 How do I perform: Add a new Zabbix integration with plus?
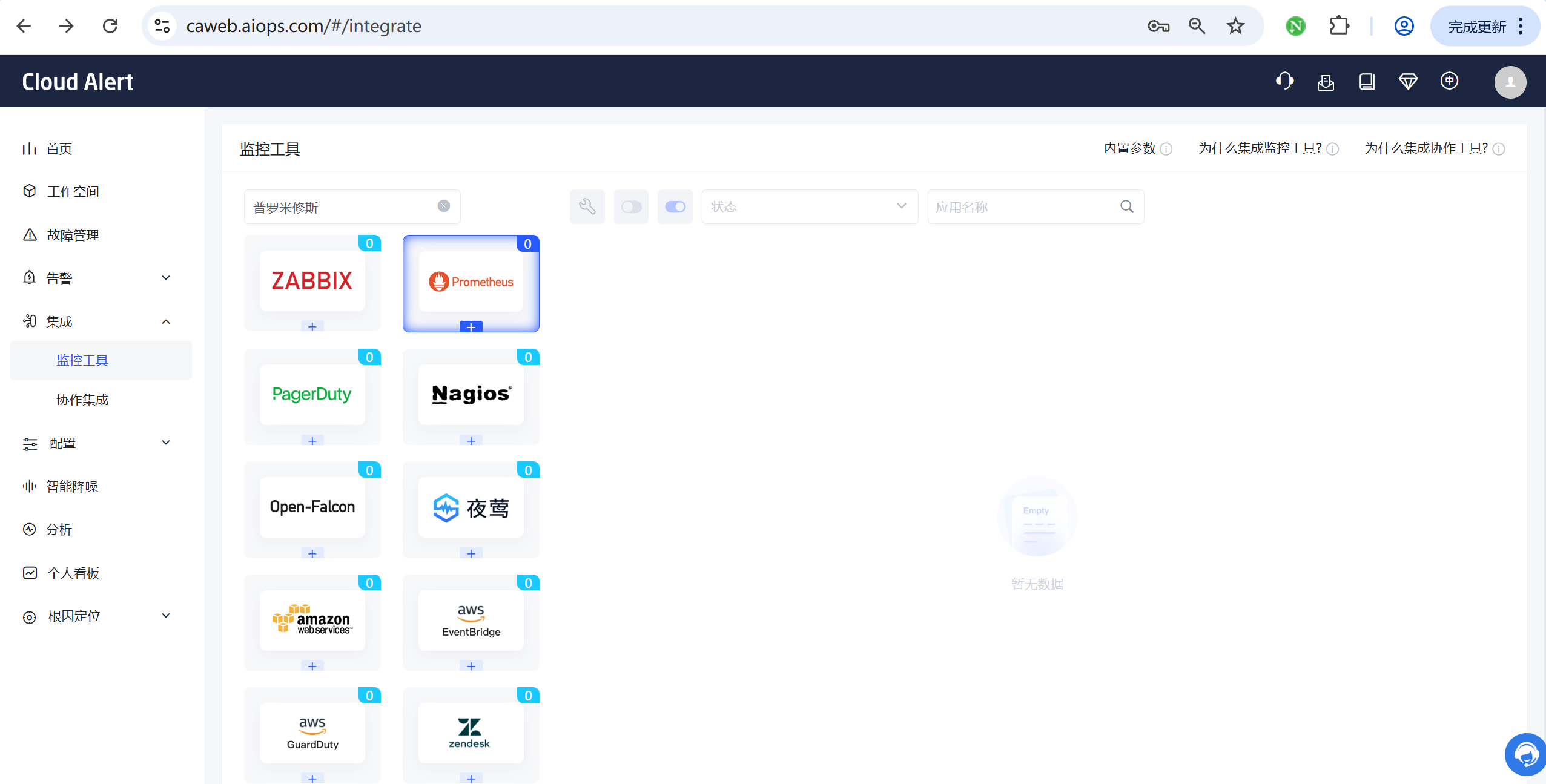tap(312, 327)
